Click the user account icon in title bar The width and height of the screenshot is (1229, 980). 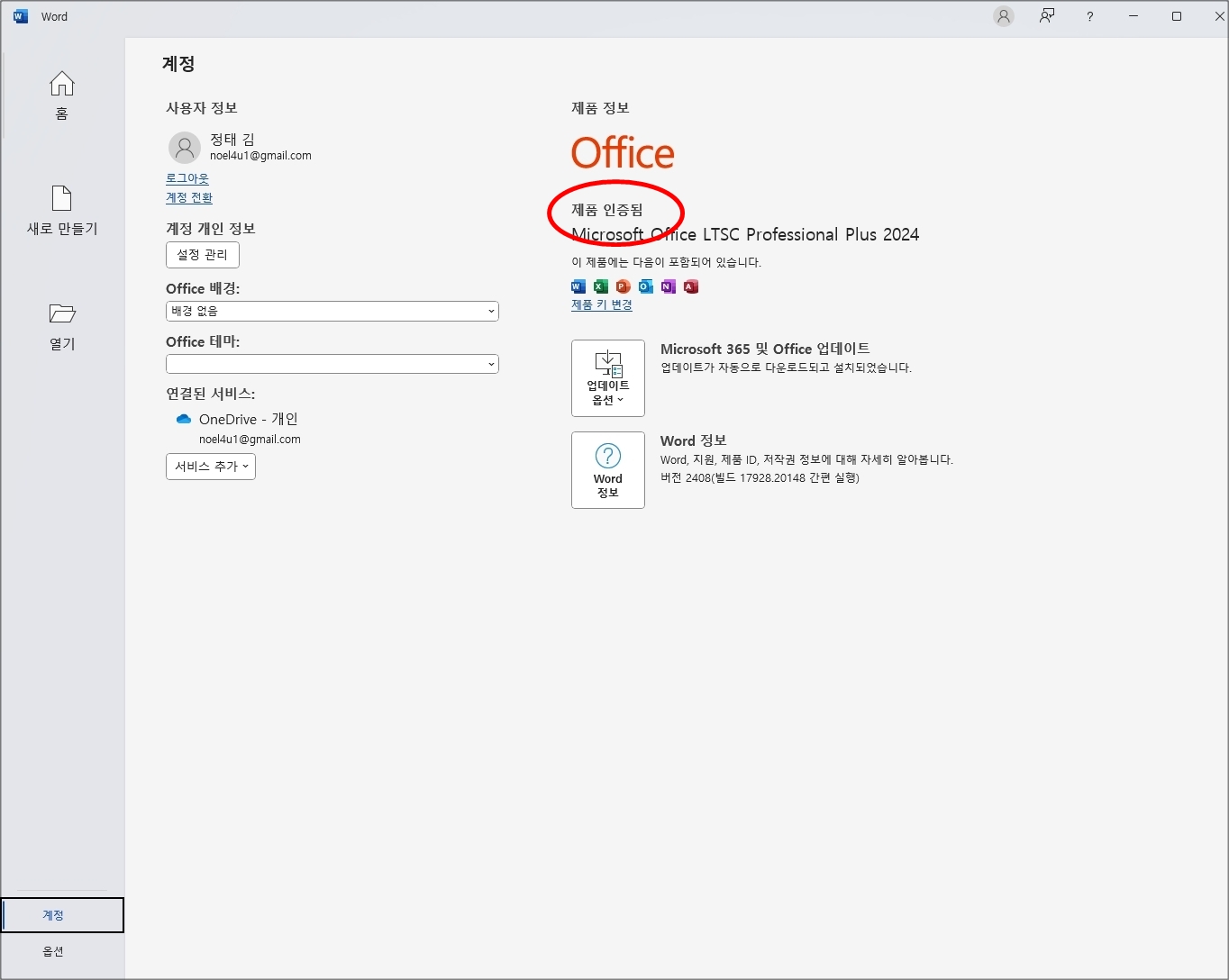(1003, 16)
